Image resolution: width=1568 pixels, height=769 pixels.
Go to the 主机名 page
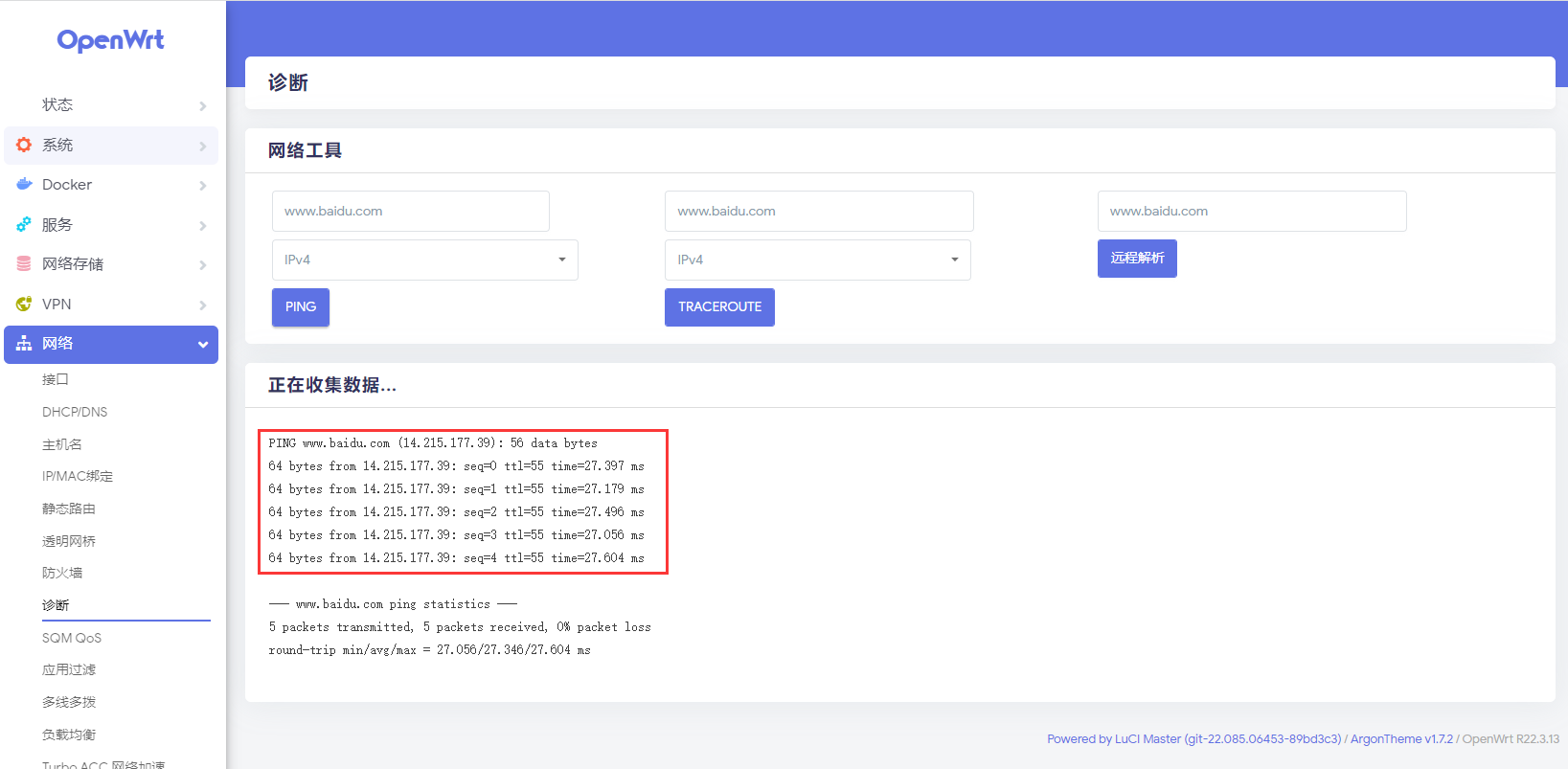click(x=62, y=444)
